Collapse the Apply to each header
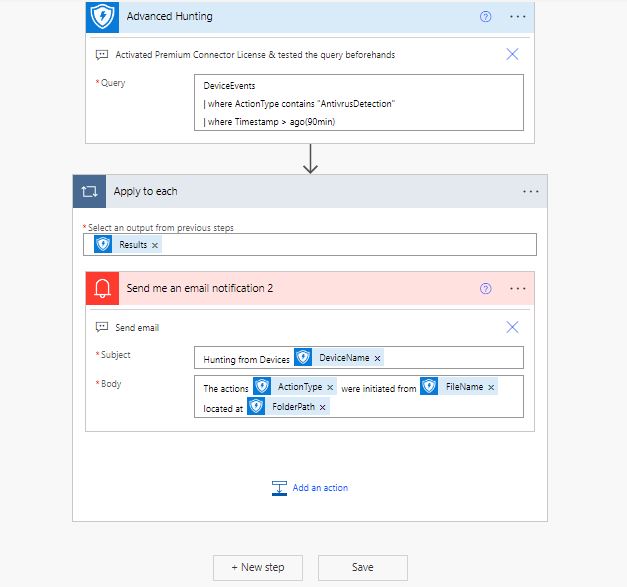 tap(310, 191)
